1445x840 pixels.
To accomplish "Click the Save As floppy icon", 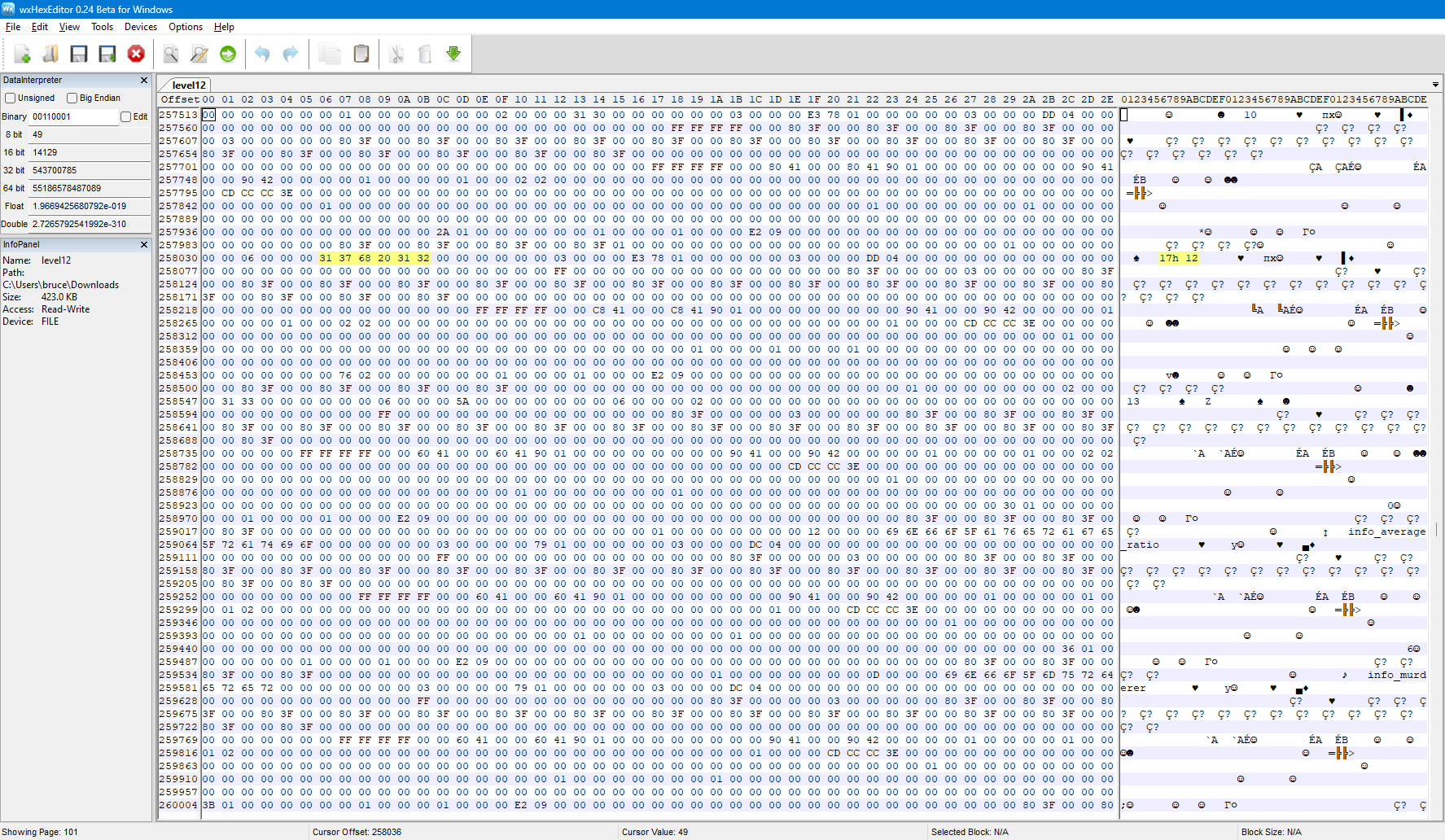I will (x=107, y=54).
